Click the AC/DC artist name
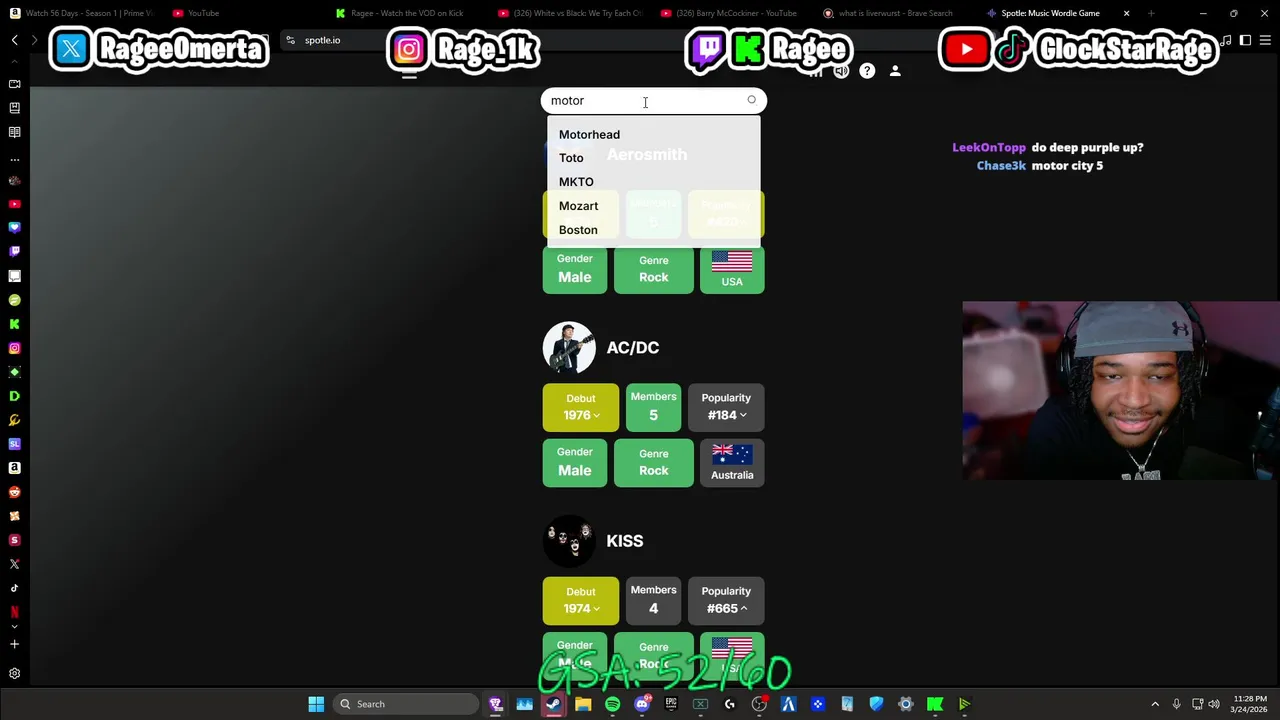Image resolution: width=1280 pixels, height=720 pixels. coord(633,347)
